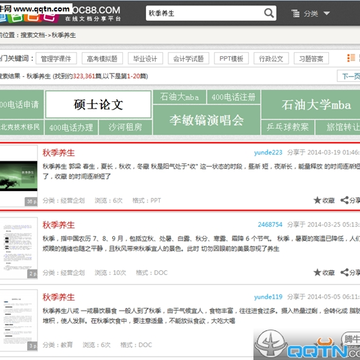
Task: Click the share icon of first result
Action: (344, 200)
